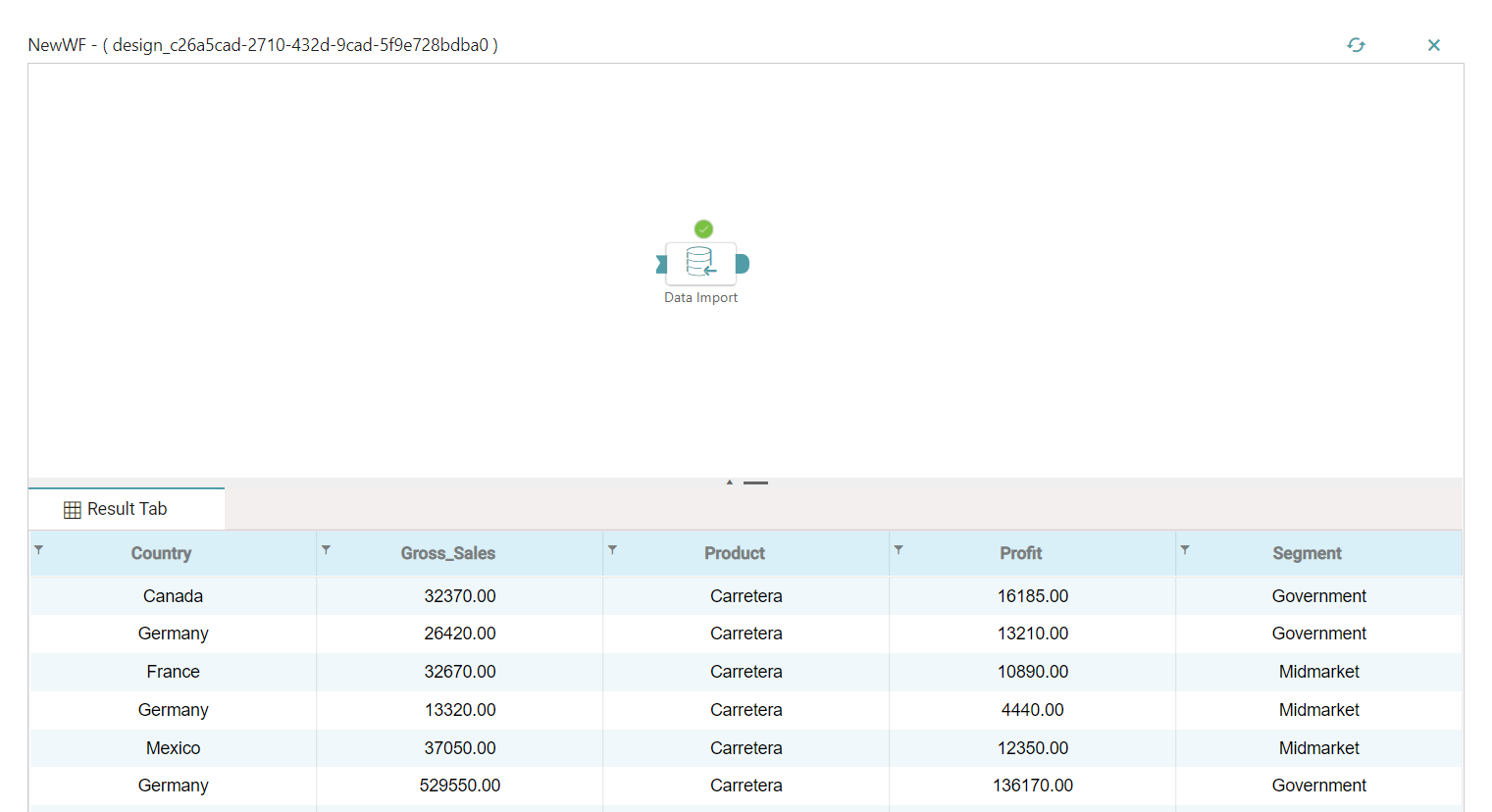Open filter for Gross_Sales column
The height and width of the screenshot is (812, 1492).
326,550
